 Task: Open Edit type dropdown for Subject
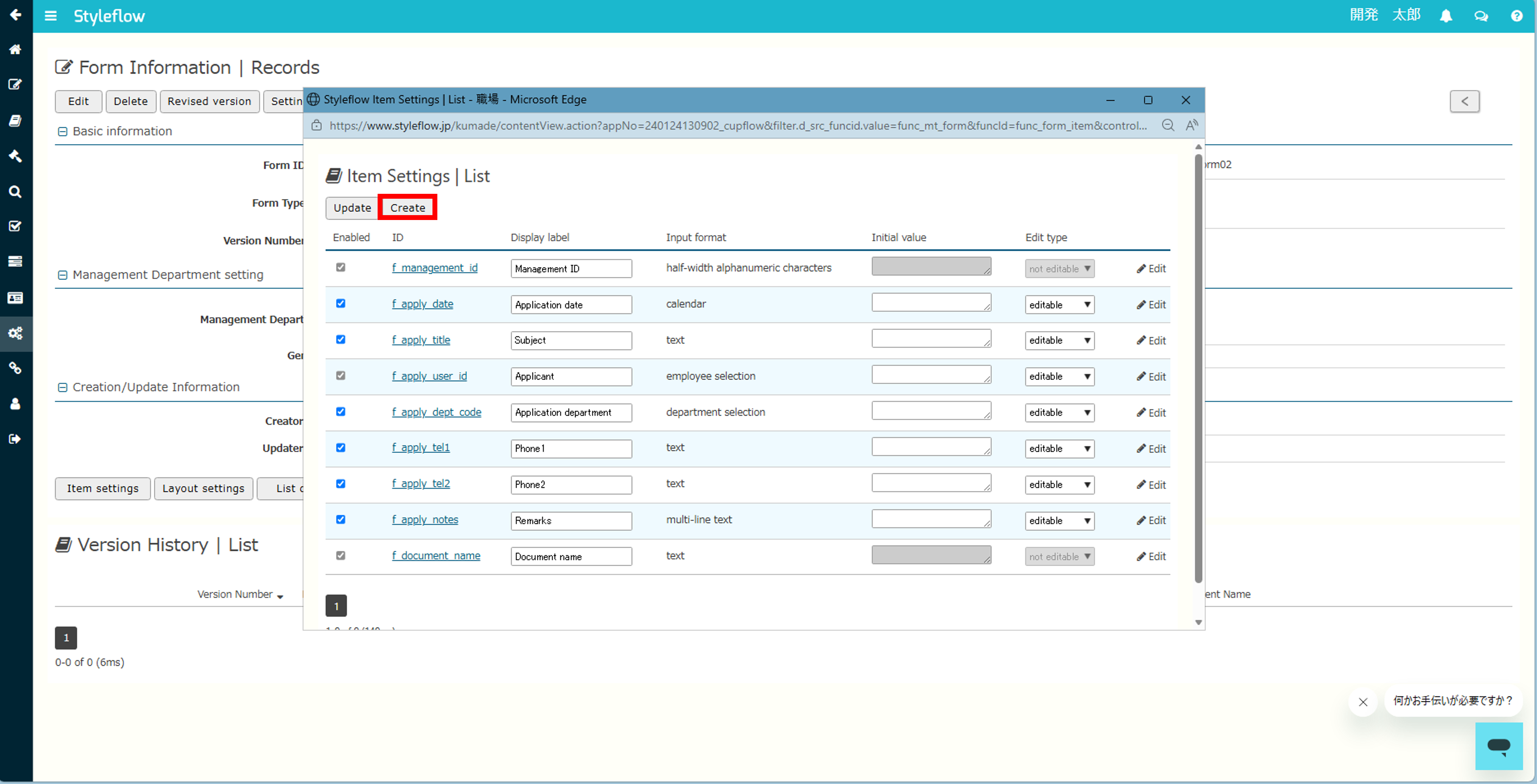coord(1060,341)
